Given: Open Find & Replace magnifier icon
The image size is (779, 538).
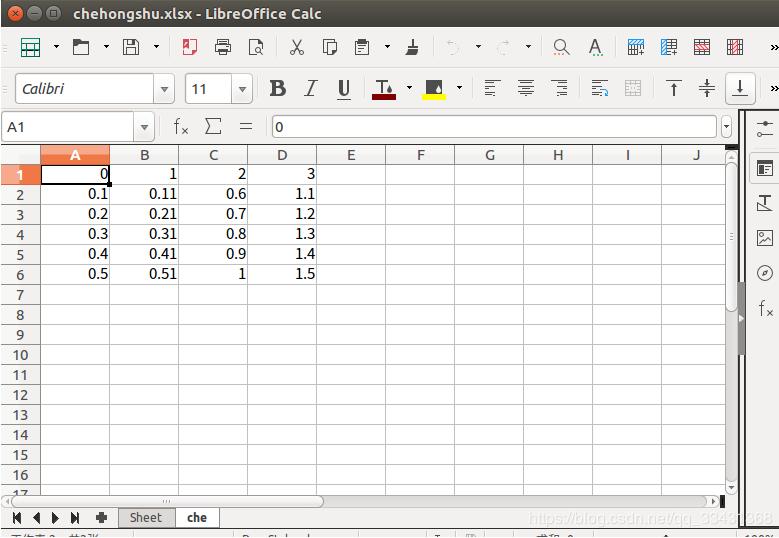Looking at the screenshot, I should [x=561, y=47].
